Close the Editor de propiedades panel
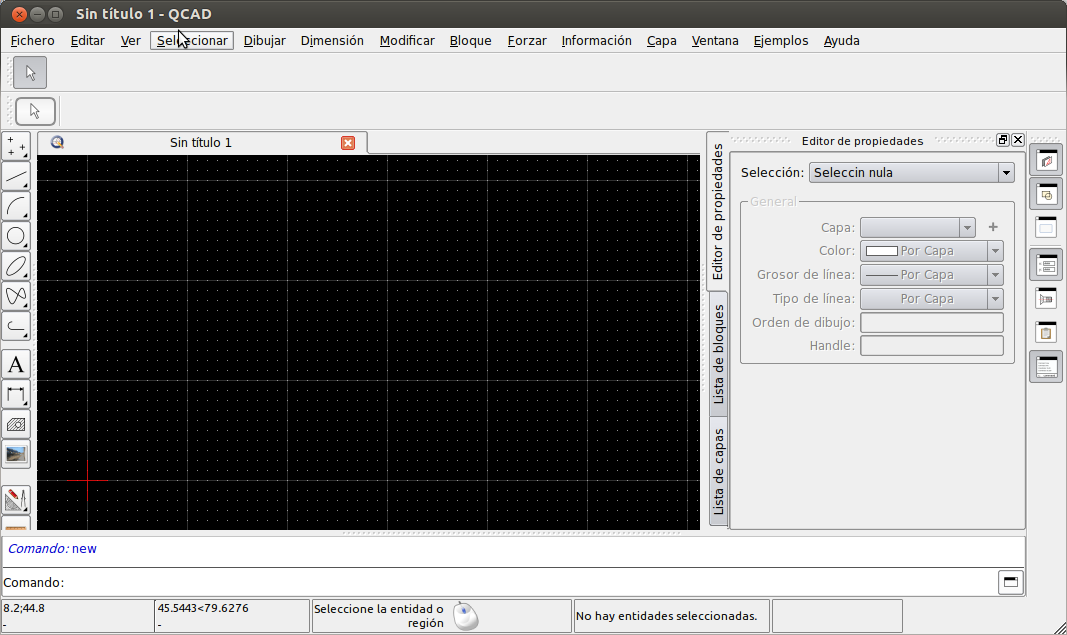1067x635 pixels. (1018, 140)
